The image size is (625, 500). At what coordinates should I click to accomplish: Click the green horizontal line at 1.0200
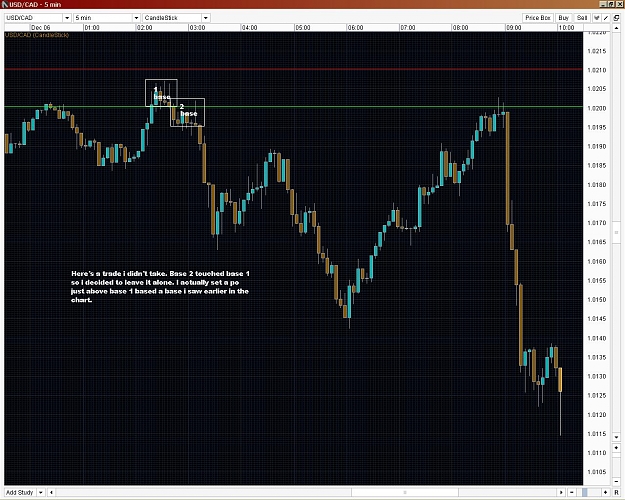click(x=293, y=106)
